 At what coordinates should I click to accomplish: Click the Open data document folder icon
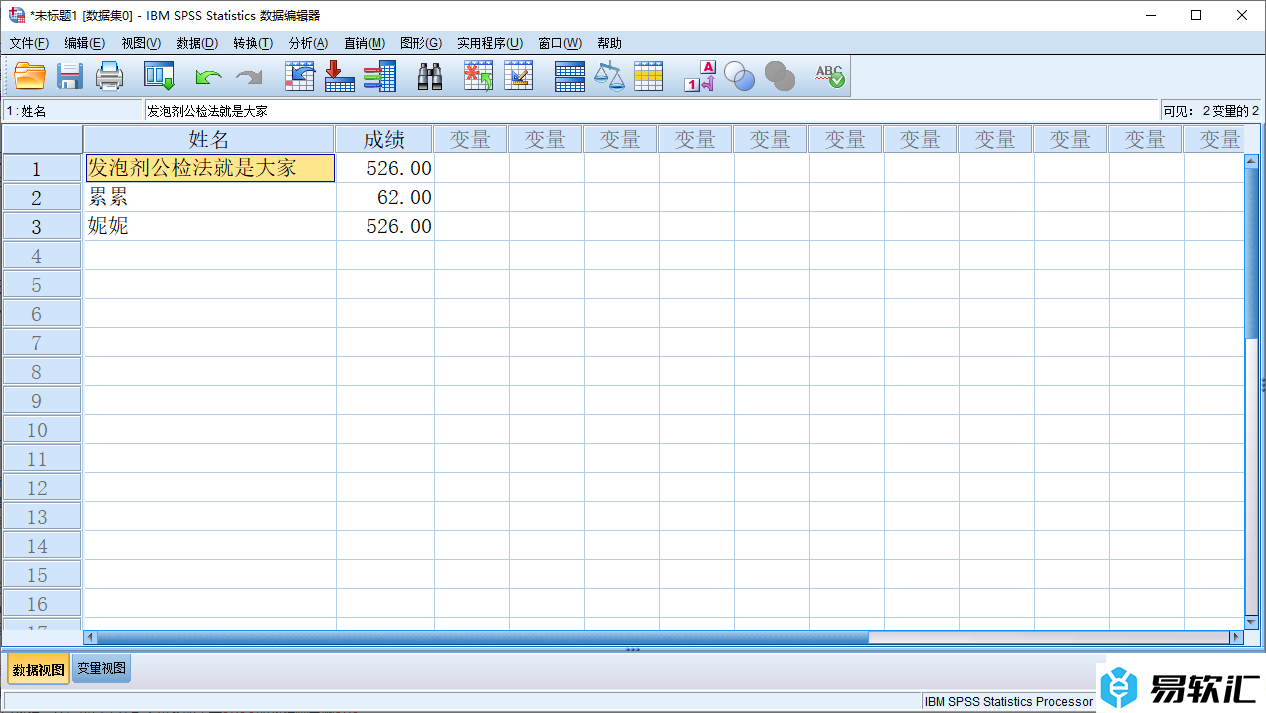tap(30, 76)
